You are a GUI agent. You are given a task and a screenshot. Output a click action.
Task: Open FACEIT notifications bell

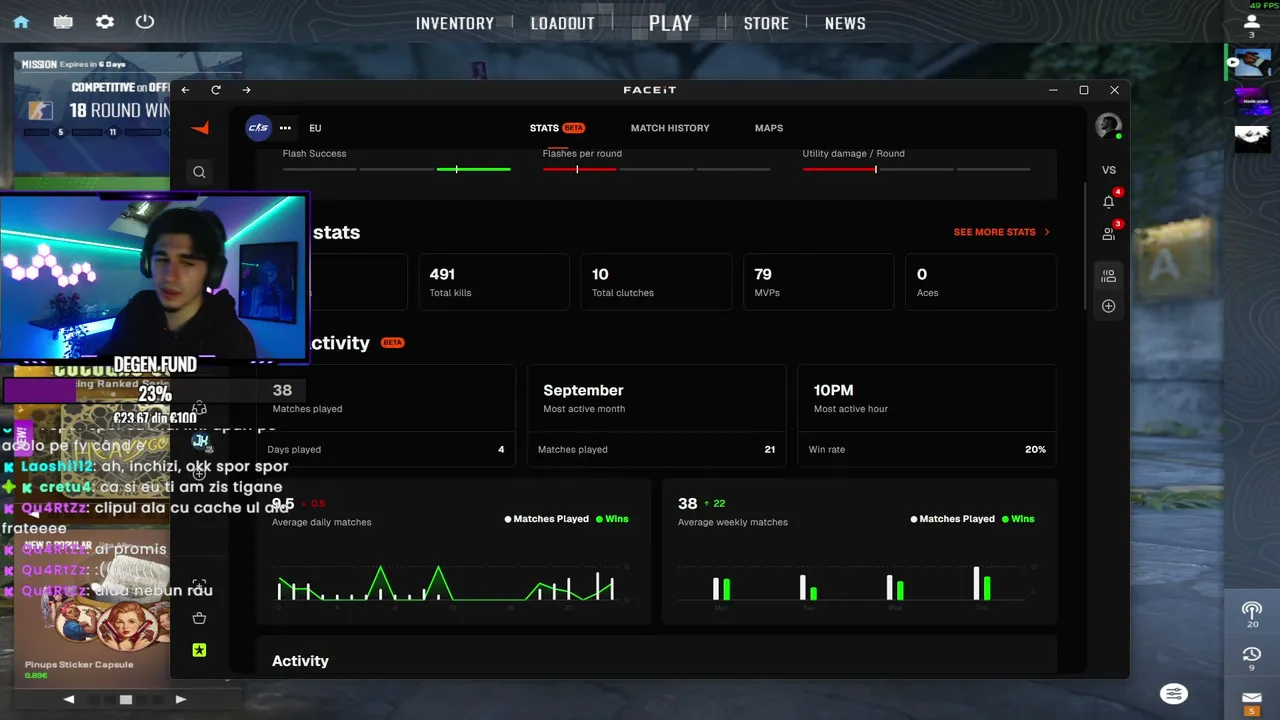tap(1108, 201)
